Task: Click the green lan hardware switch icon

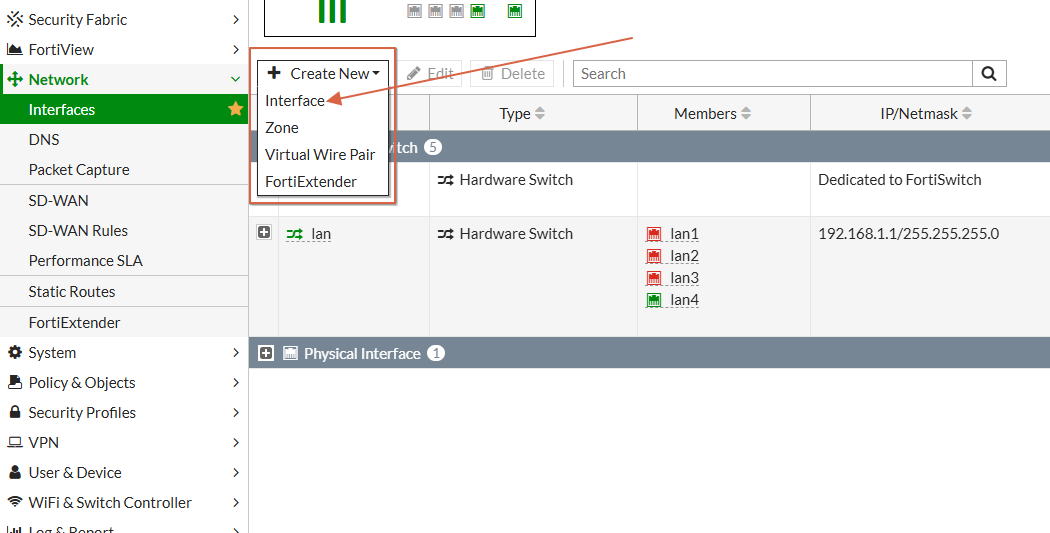Action: [295, 234]
